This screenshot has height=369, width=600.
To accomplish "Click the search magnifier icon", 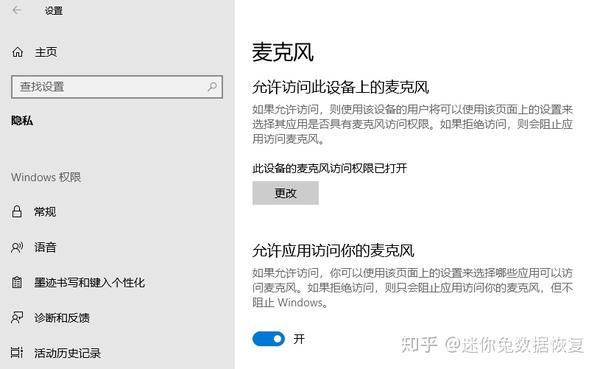I will click(212, 87).
